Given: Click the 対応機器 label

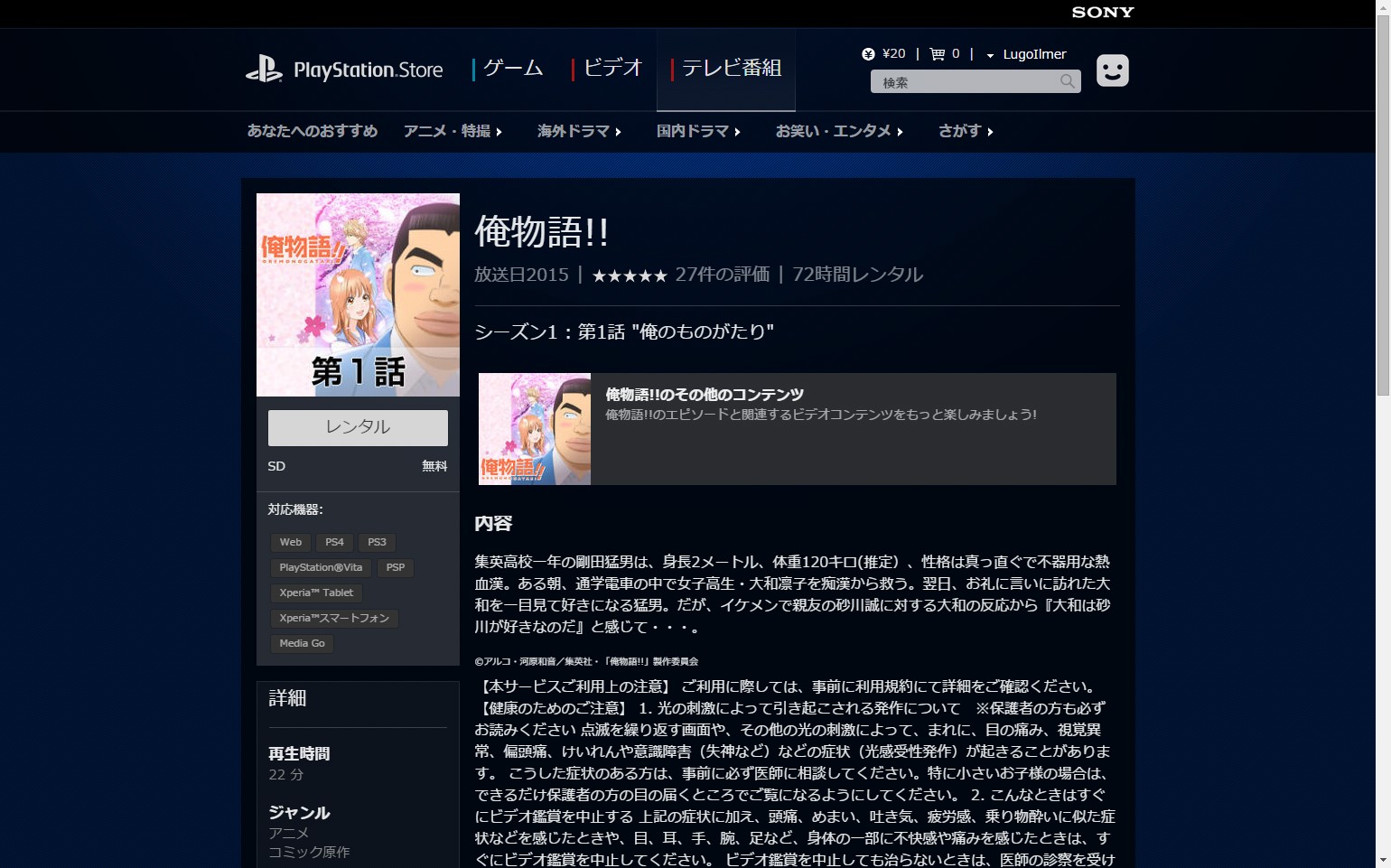Looking at the screenshot, I should point(295,509).
